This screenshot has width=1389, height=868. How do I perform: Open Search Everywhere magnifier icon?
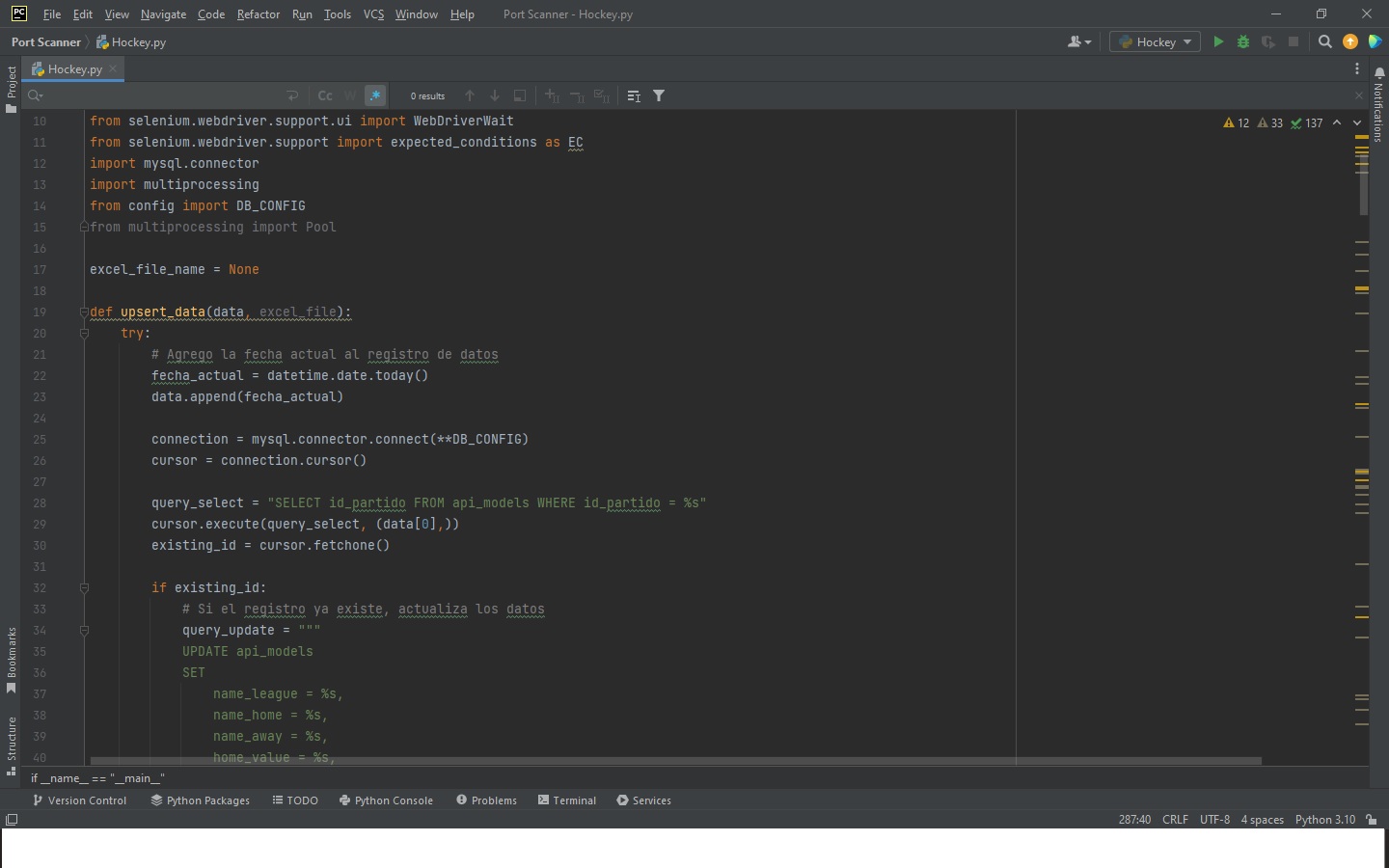[x=1325, y=41]
